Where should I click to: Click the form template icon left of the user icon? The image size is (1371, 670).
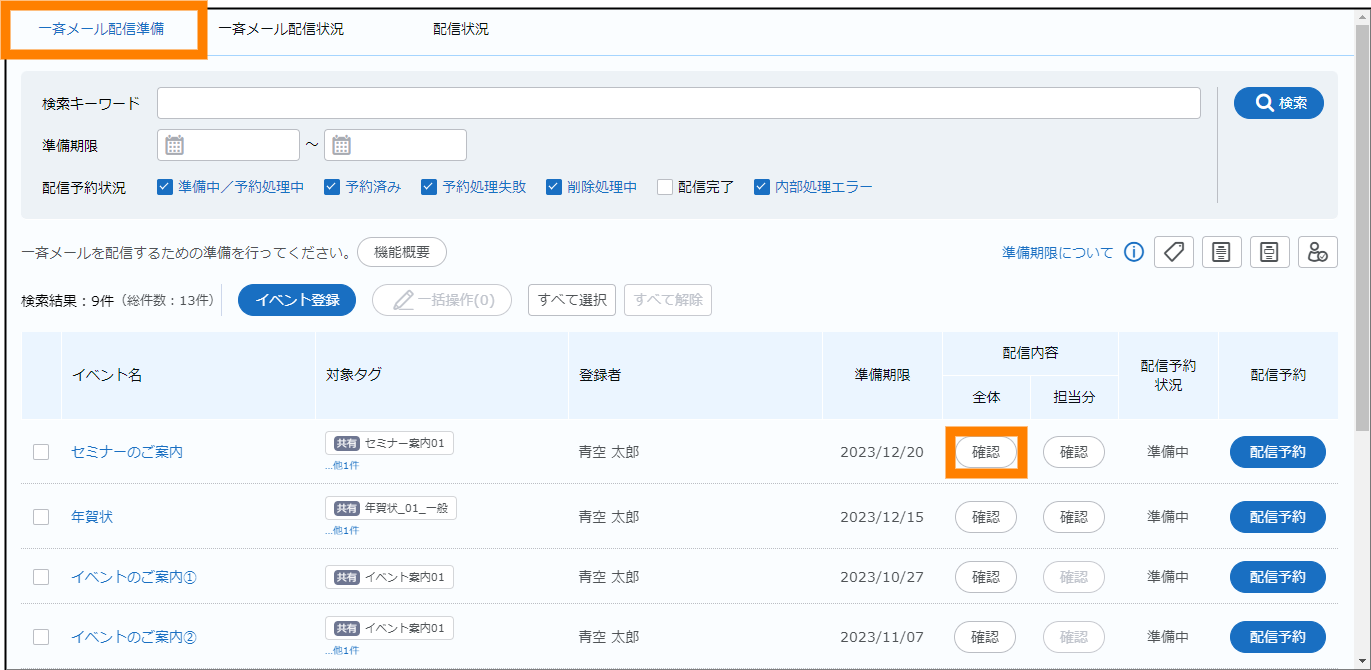(1269, 252)
